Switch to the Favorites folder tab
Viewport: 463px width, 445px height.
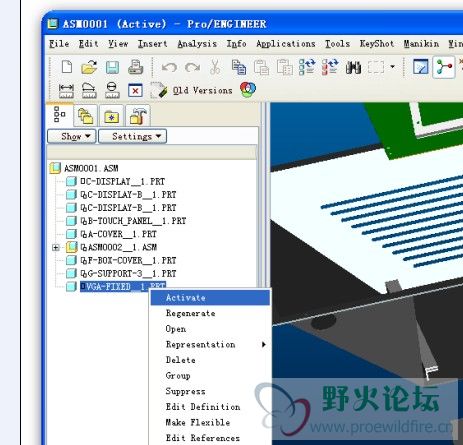pos(111,116)
